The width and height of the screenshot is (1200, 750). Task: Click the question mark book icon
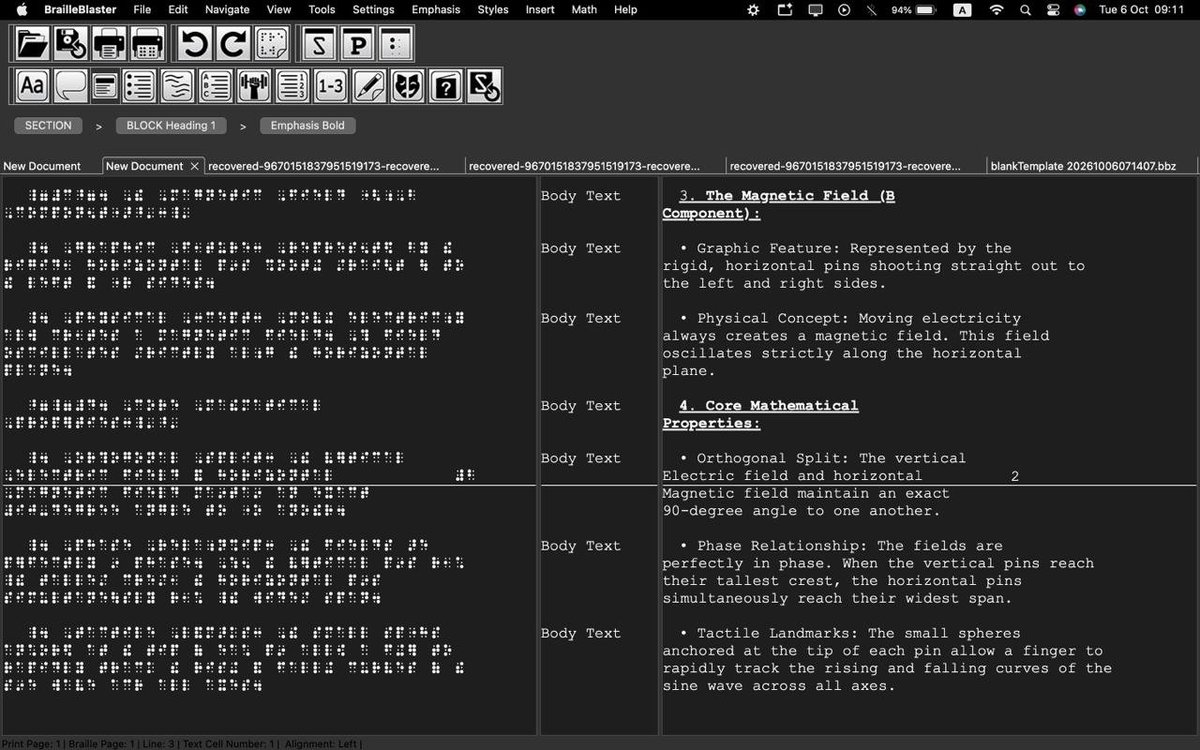click(x=446, y=86)
